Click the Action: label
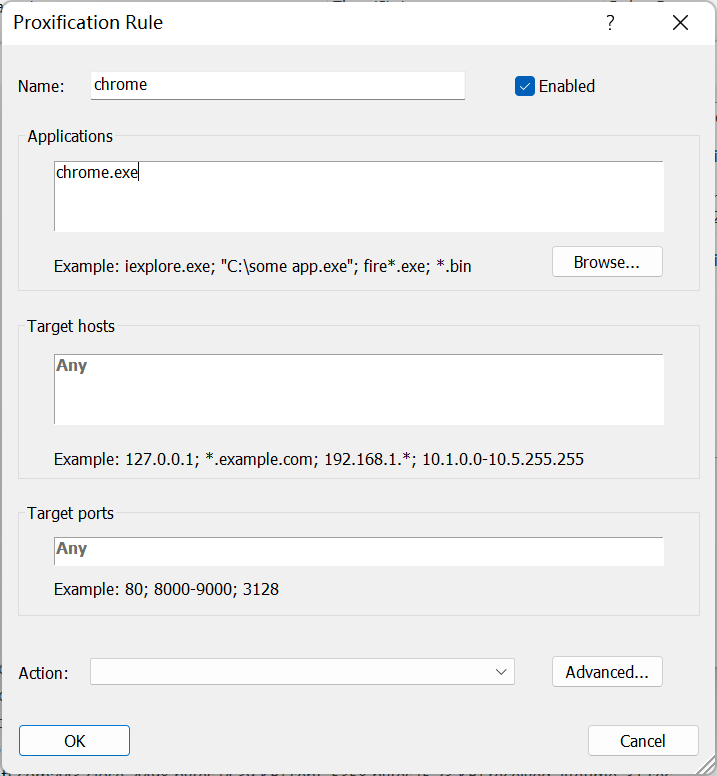The image size is (717, 776). pos(44,673)
